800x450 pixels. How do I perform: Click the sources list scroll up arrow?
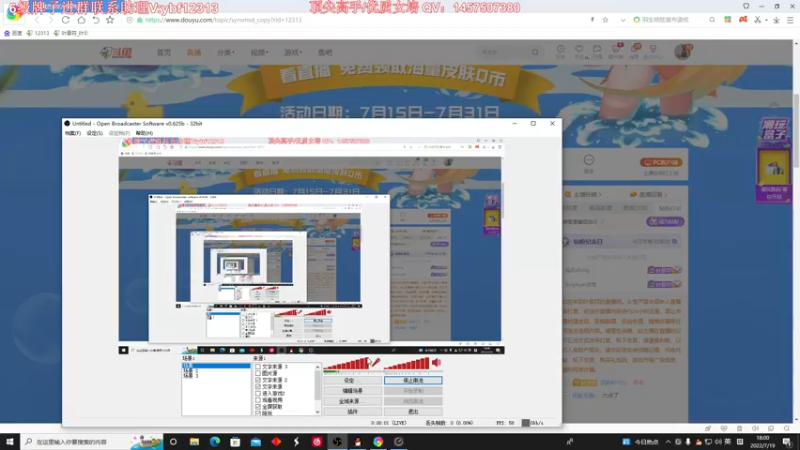point(317,366)
